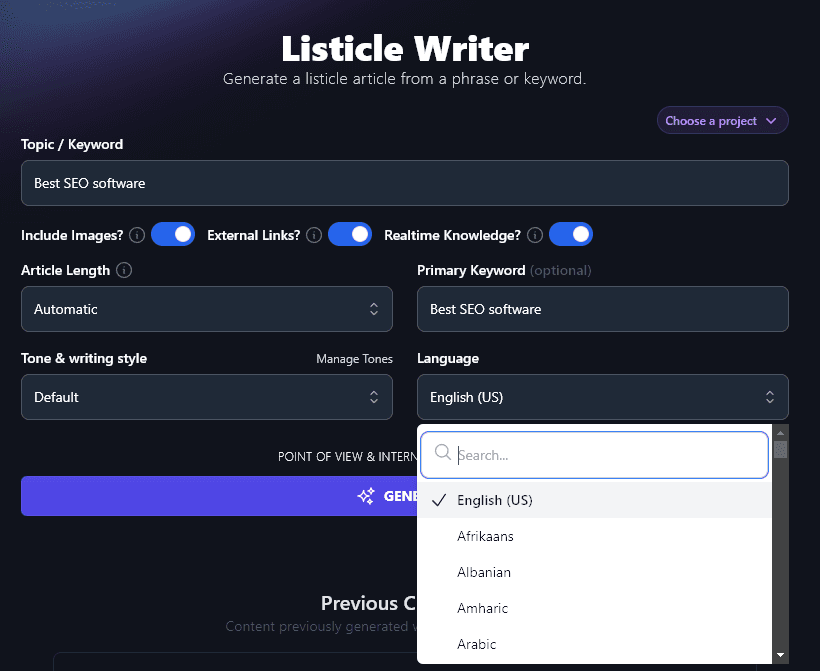Image resolution: width=820 pixels, height=671 pixels.
Task: Open the Realtime Knowledge info tooltip
Action: pyautogui.click(x=534, y=235)
